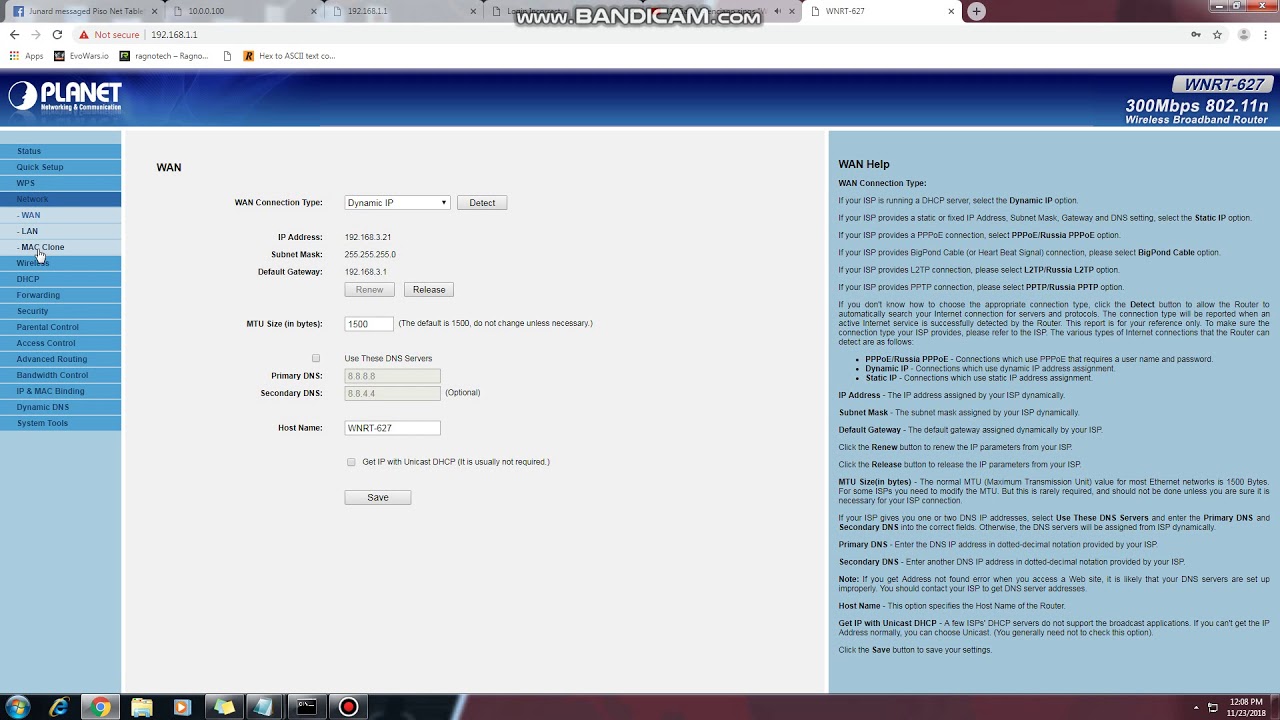Open the Command Prompt taskbar icon
The image size is (1280, 720).
click(306, 707)
